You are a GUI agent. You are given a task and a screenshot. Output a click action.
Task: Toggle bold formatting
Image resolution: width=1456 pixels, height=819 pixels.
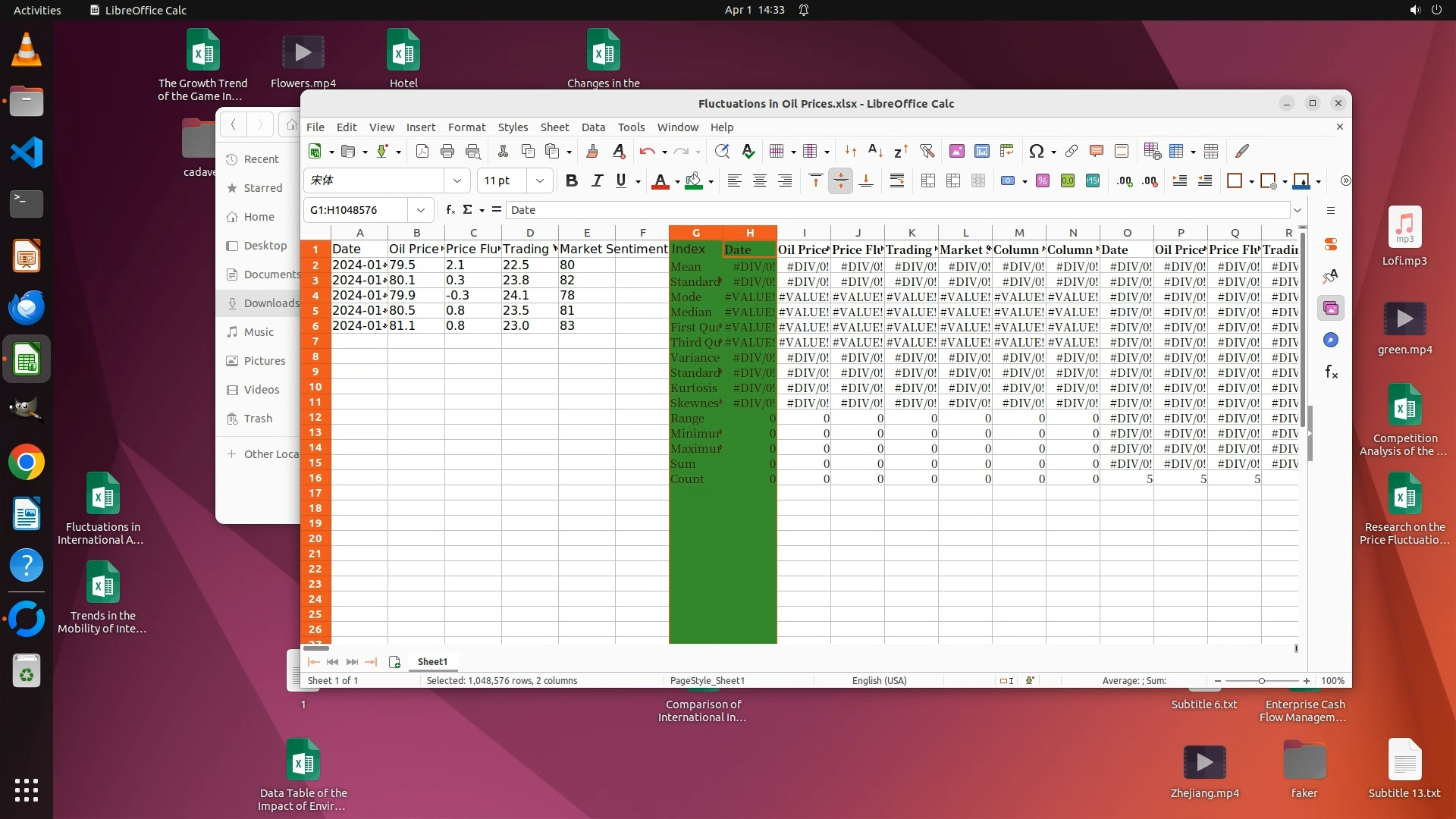point(572,181)
